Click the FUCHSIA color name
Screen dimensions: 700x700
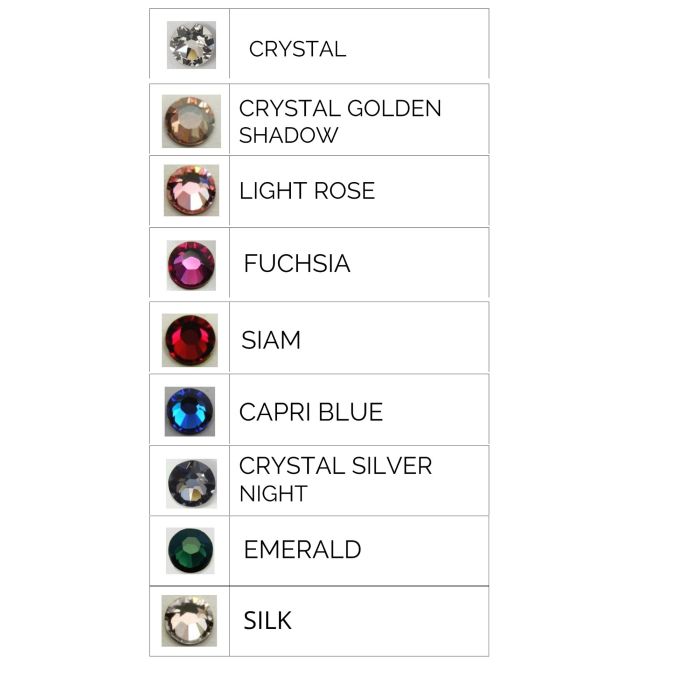click(x=297, y=264)
